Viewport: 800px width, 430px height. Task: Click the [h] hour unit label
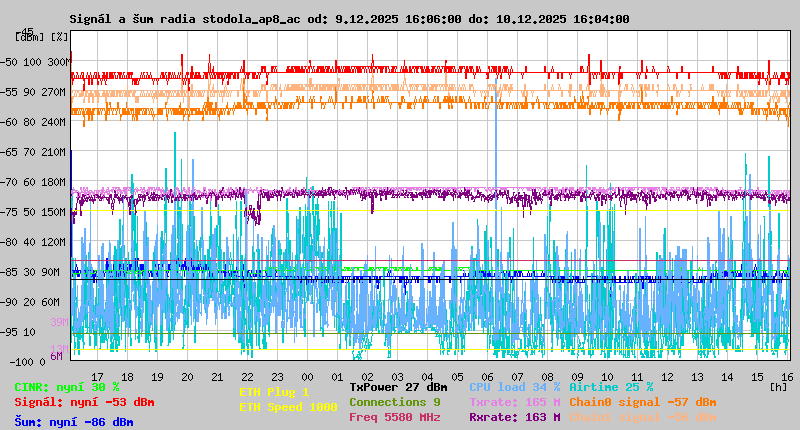[778, 385]
